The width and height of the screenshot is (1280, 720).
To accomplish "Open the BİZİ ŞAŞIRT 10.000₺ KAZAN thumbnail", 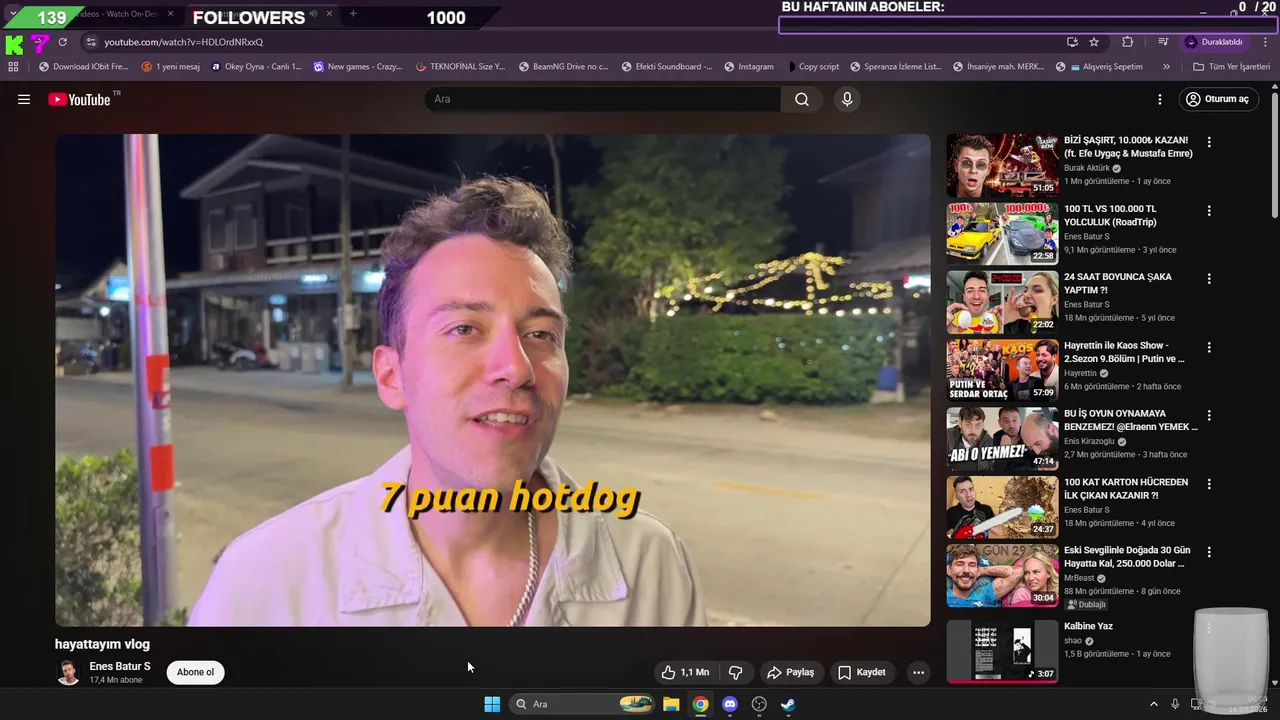I will (1002, 165).
